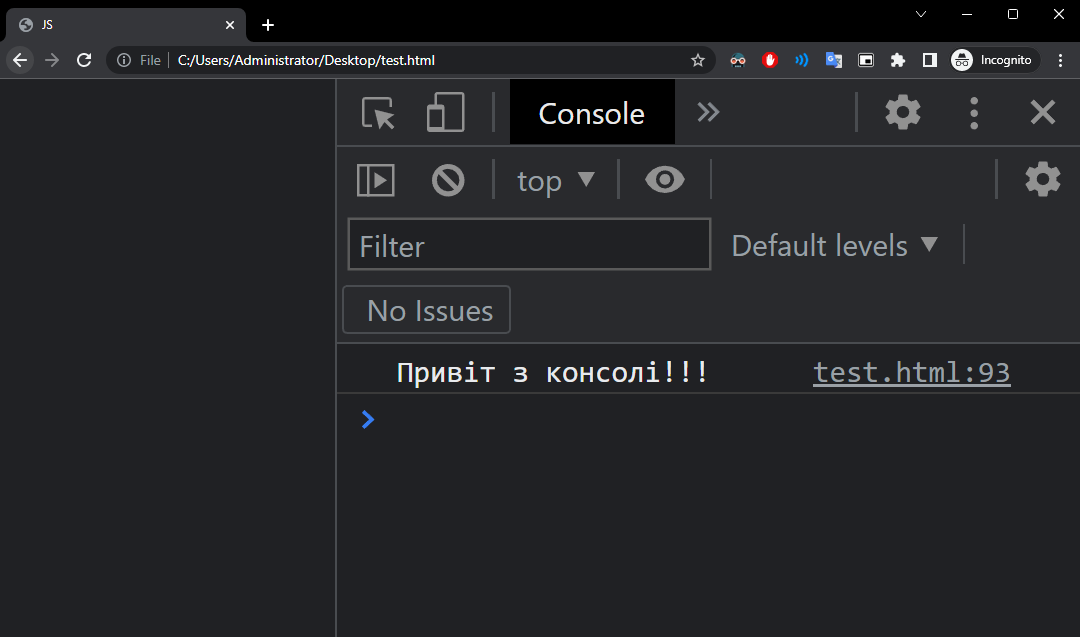Create a live expression with eye icon
Image resolution: width=1080 pixels, height=637 pixels.
click(665, 180)
